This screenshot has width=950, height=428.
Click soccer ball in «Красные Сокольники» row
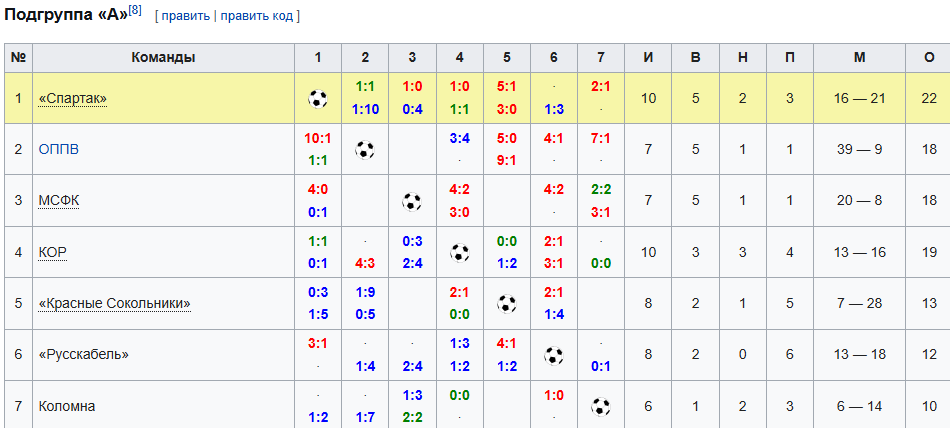(x=507, y=304)
